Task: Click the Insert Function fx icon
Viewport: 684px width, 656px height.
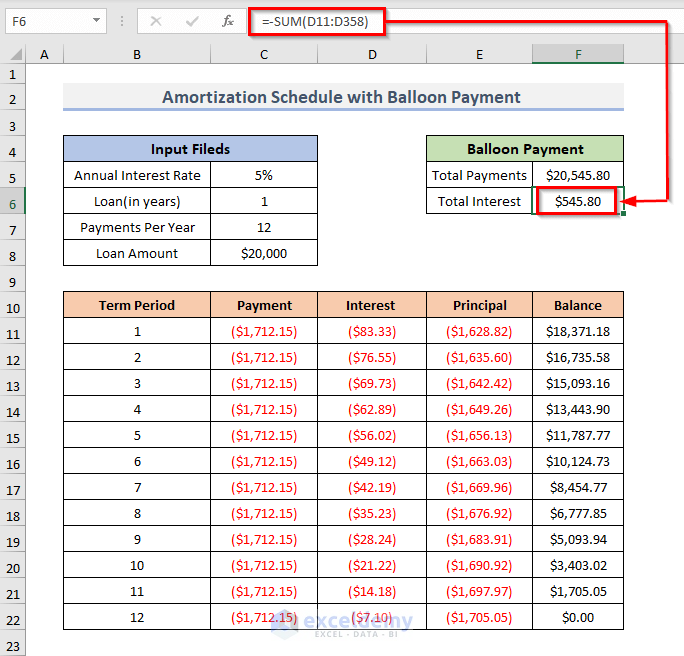Action: [228, 20]
